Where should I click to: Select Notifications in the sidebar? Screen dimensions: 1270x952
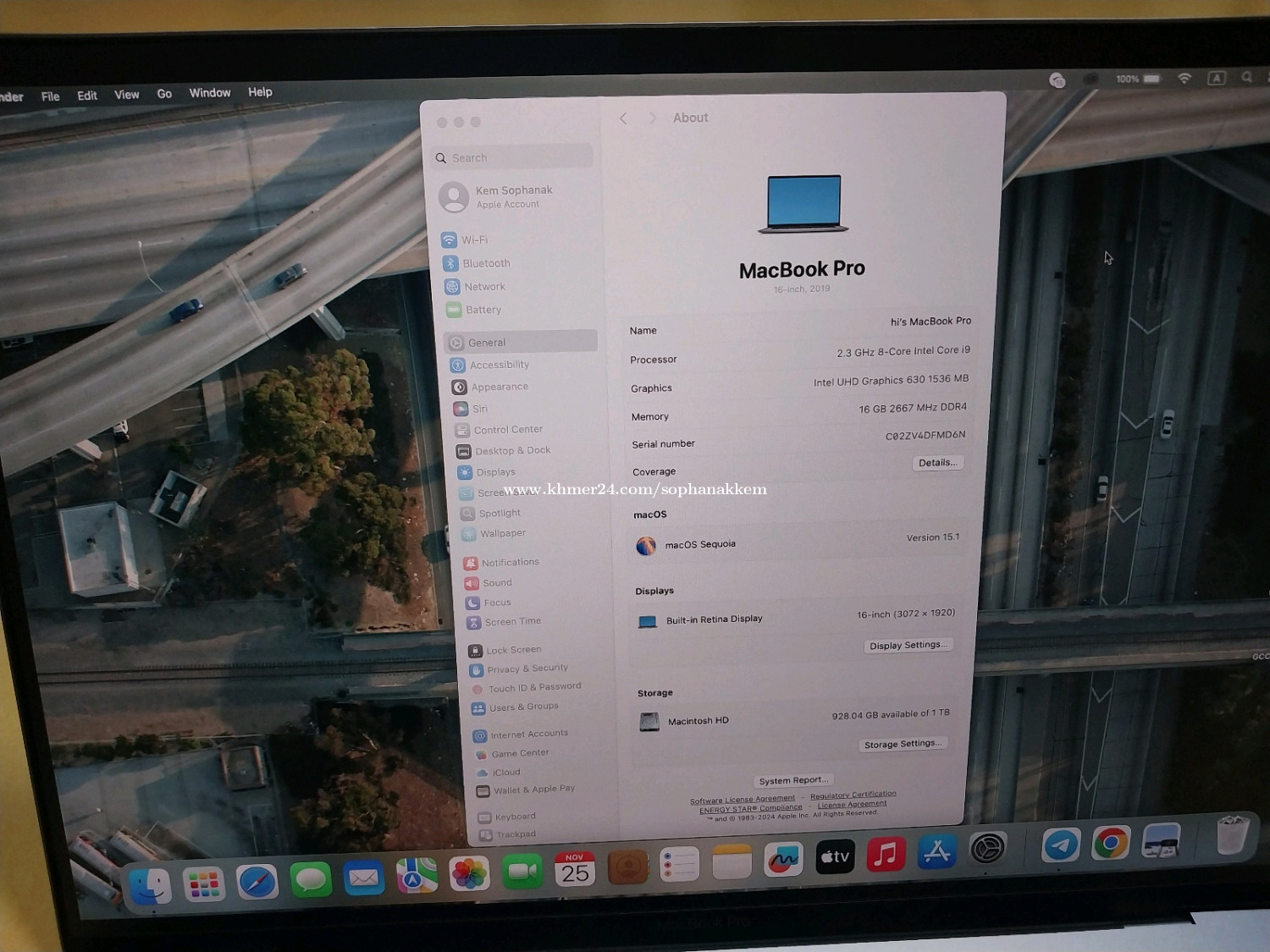[x=510, y=563]
